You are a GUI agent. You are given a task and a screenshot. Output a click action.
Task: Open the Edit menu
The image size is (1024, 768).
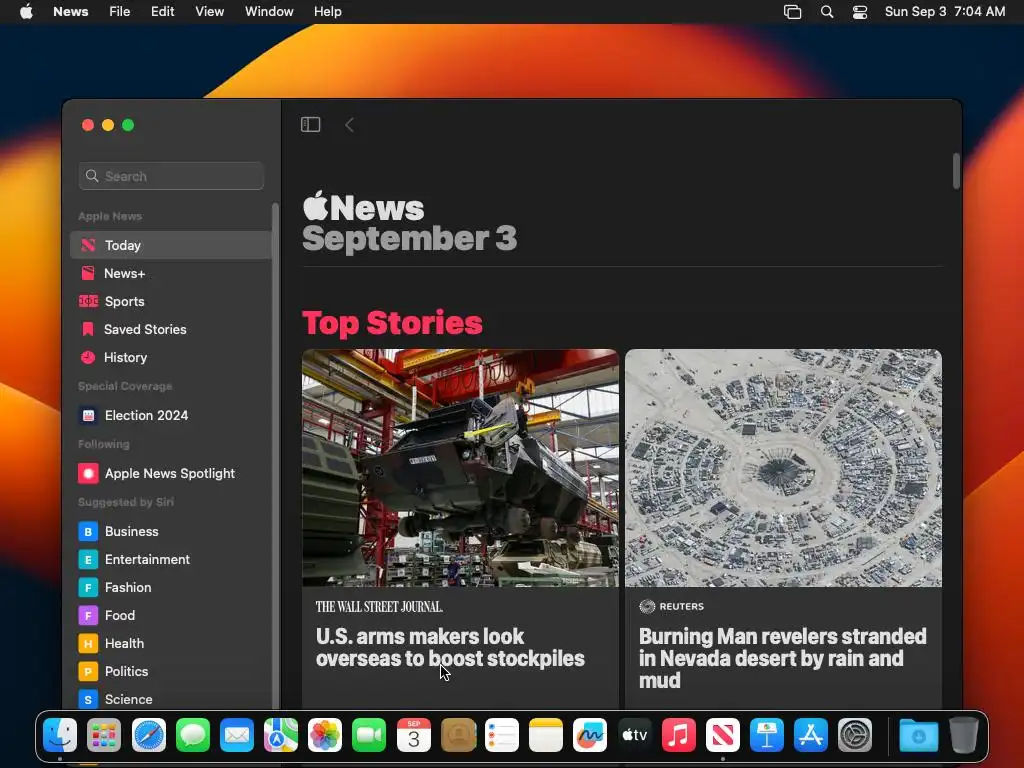coord(163,11)
